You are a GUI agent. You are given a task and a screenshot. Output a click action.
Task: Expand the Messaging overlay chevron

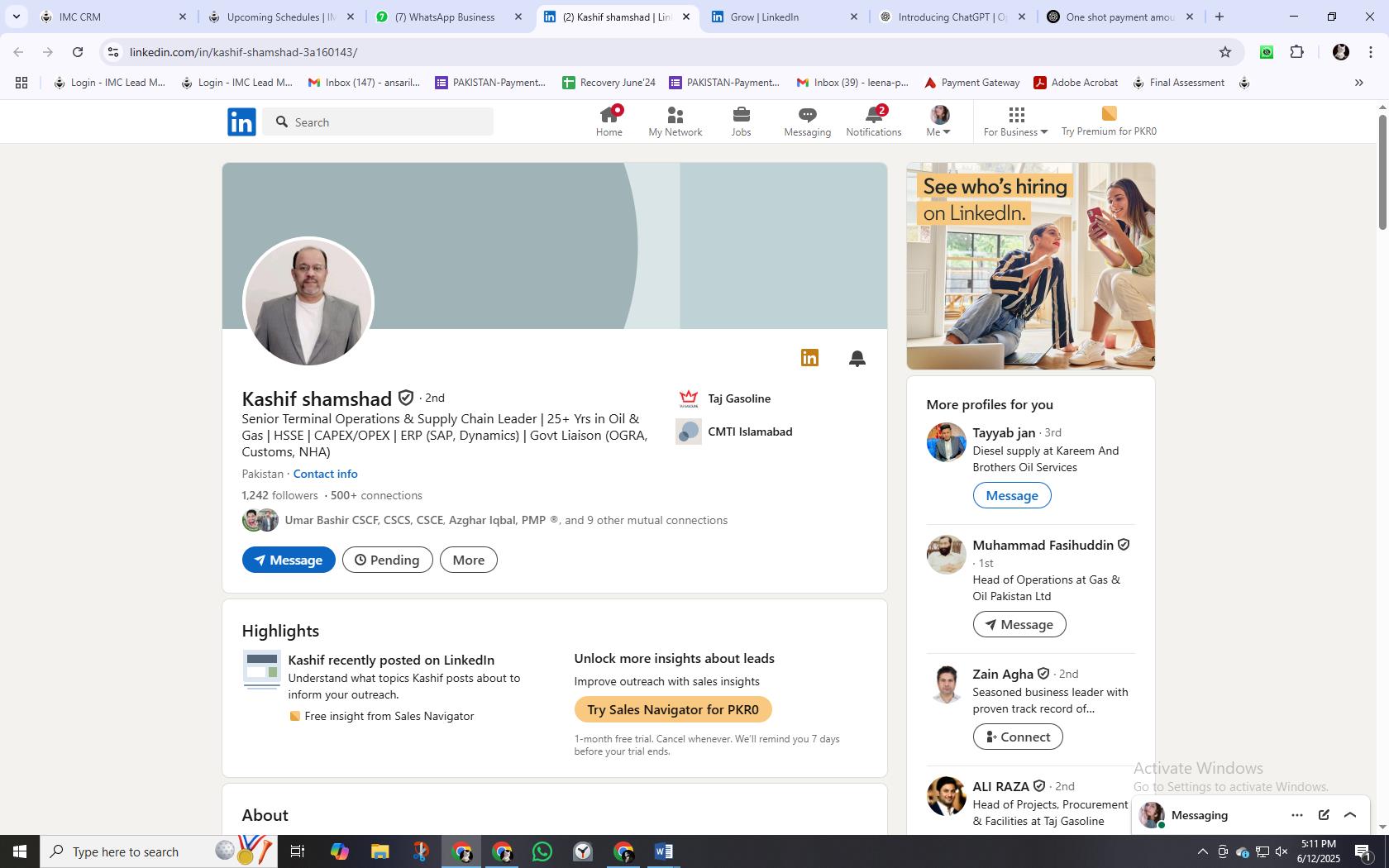[1350, 815]
